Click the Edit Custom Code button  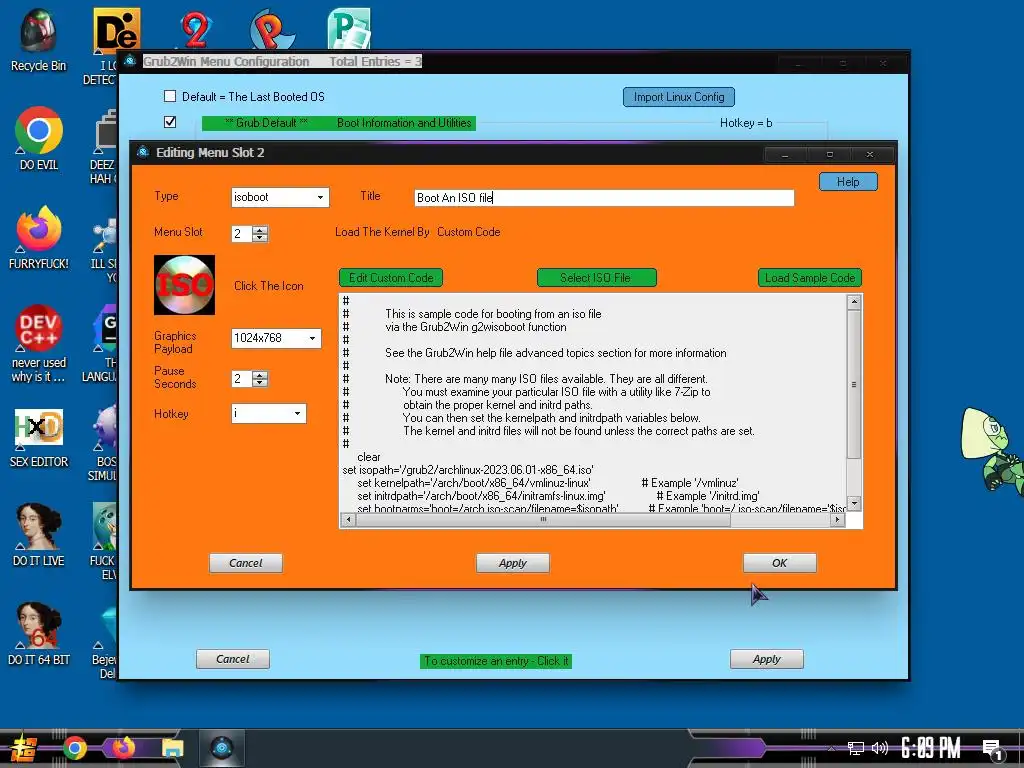point(391,278)
